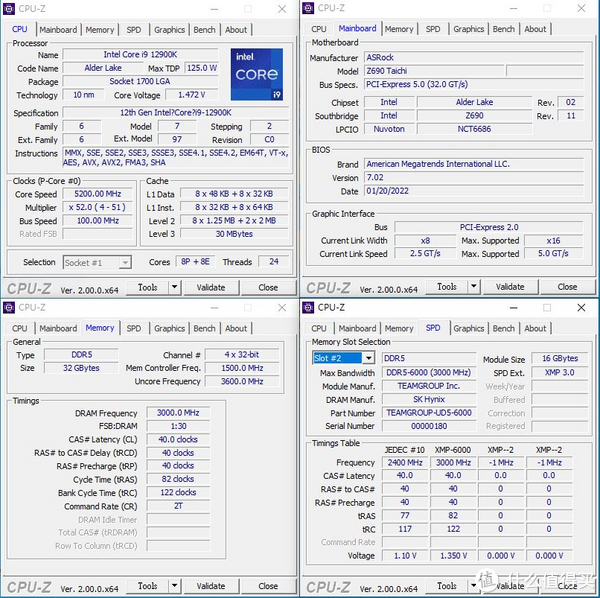This screenshot has height=598, width=600.
Task: Open About tab in SPD window
Action: coord(535,329)
